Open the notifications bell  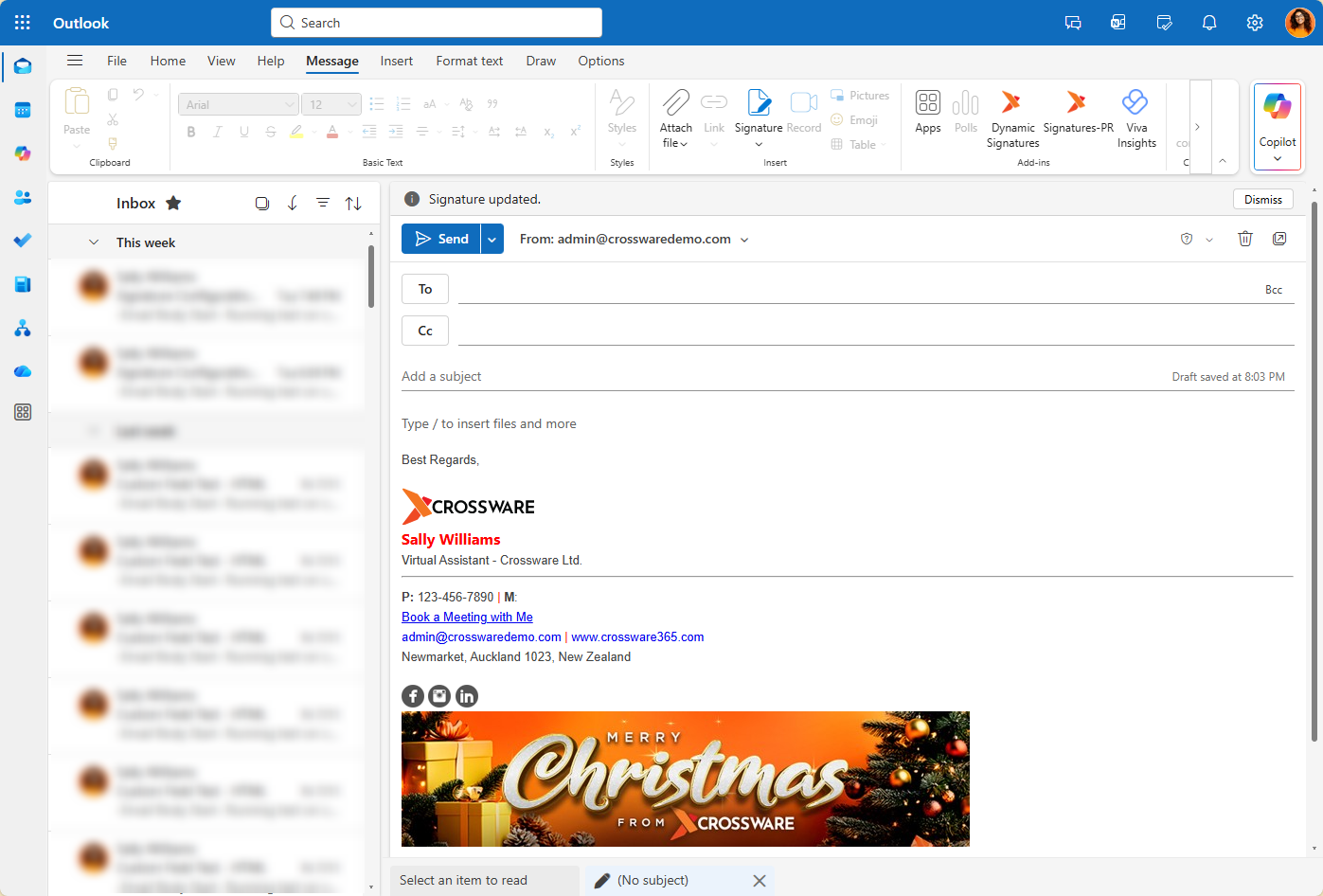point(1209,23)
